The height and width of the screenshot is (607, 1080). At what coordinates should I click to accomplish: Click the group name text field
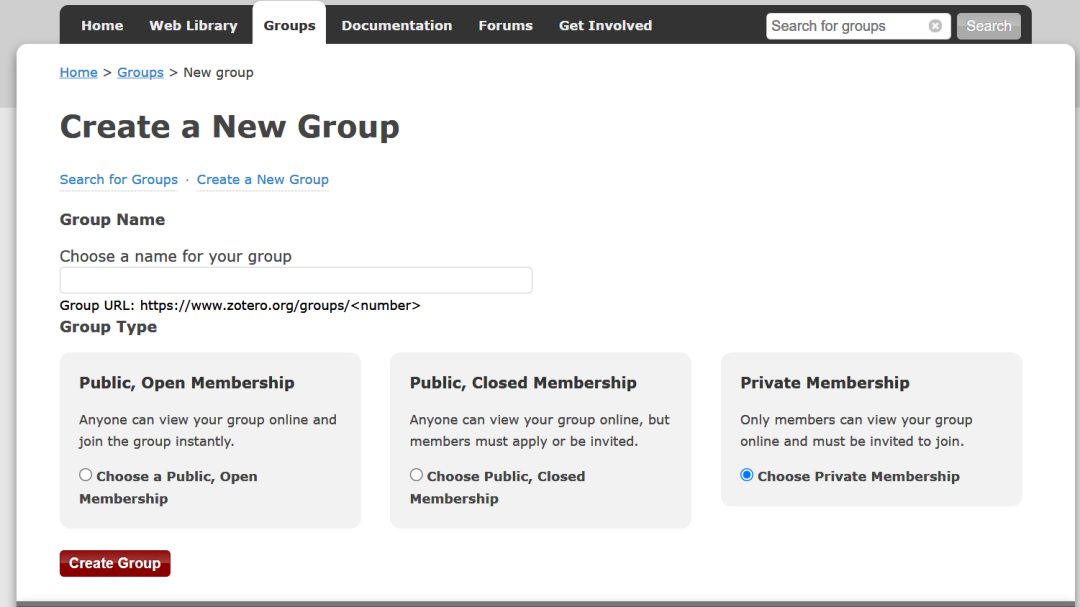click(295, 280)
